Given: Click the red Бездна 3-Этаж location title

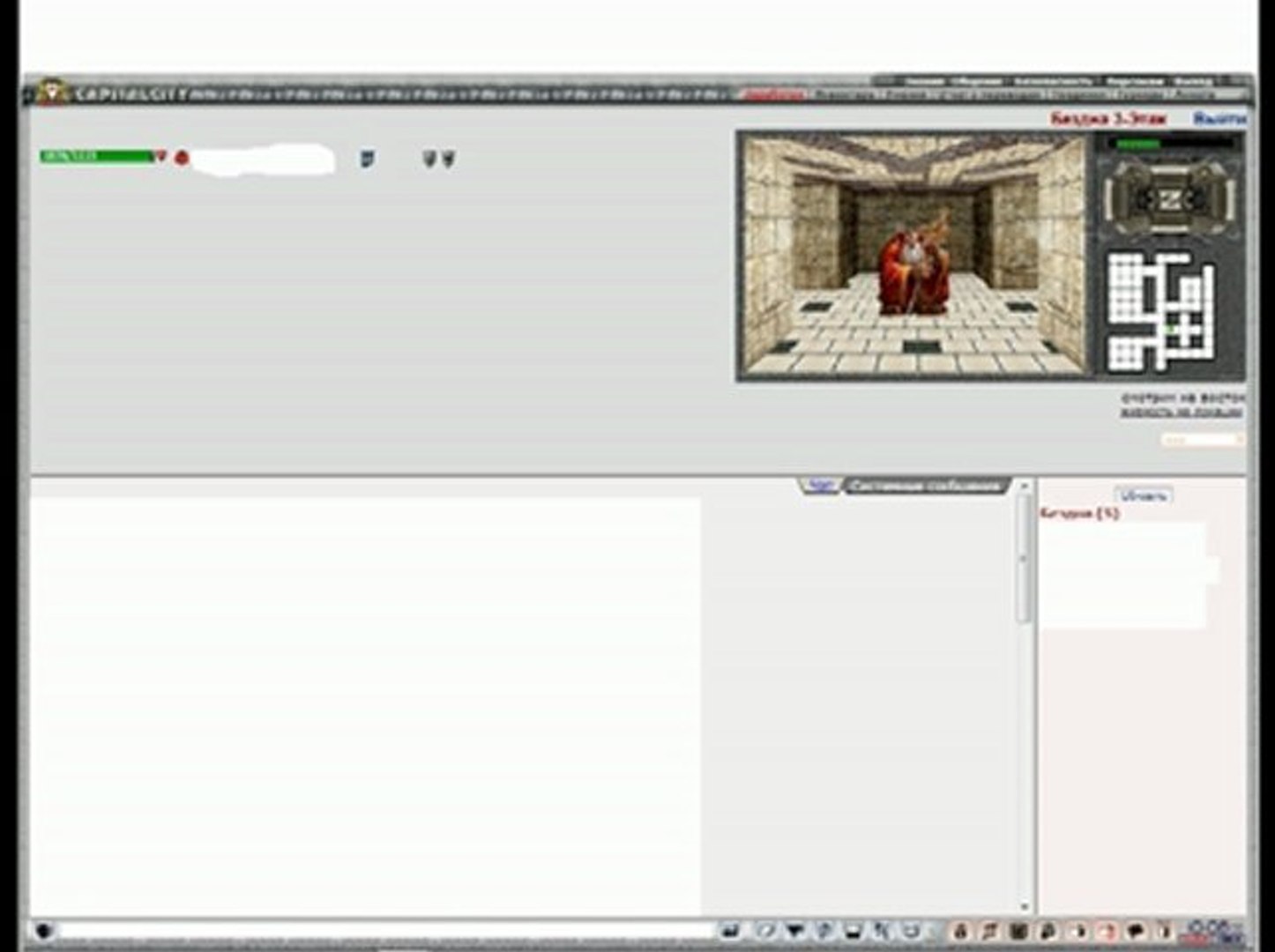Looking at the screenshot, I should coord(1108,118).
